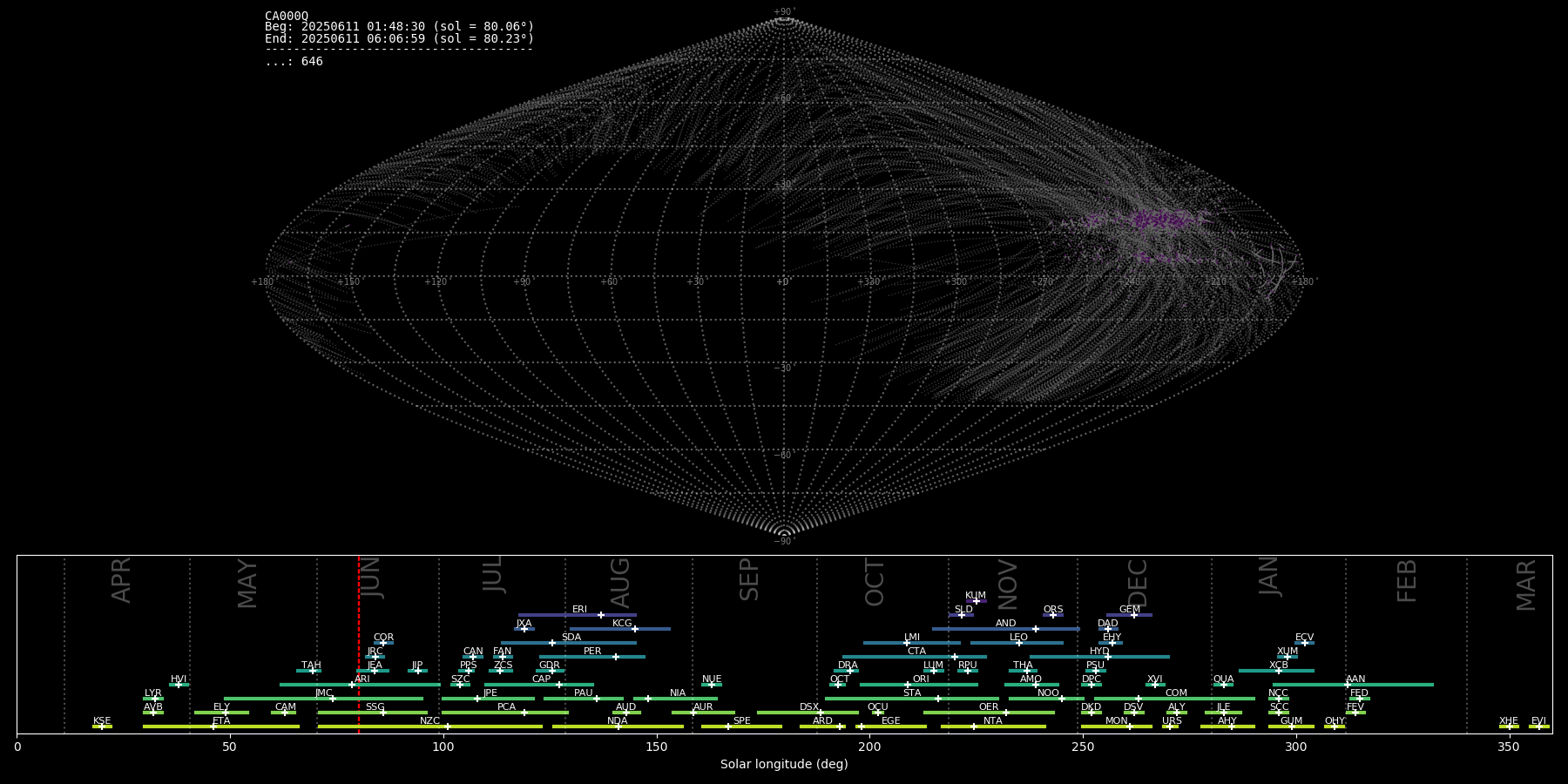1568x784 pixels.
Task: Select the DRA shower label
Action: coord(848,666)
